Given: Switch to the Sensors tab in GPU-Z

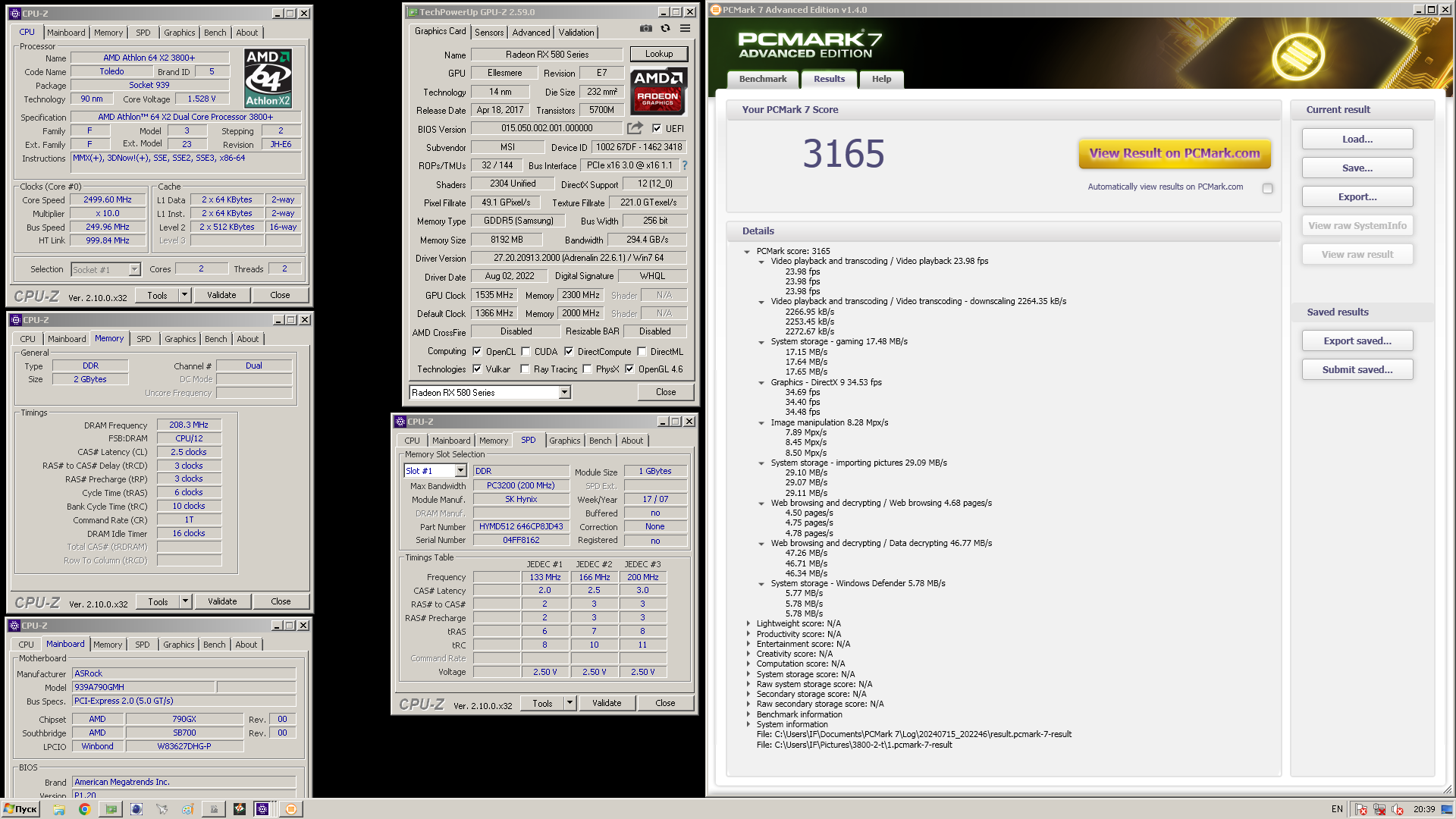Looking at the screenshot, I should (489, 33).
